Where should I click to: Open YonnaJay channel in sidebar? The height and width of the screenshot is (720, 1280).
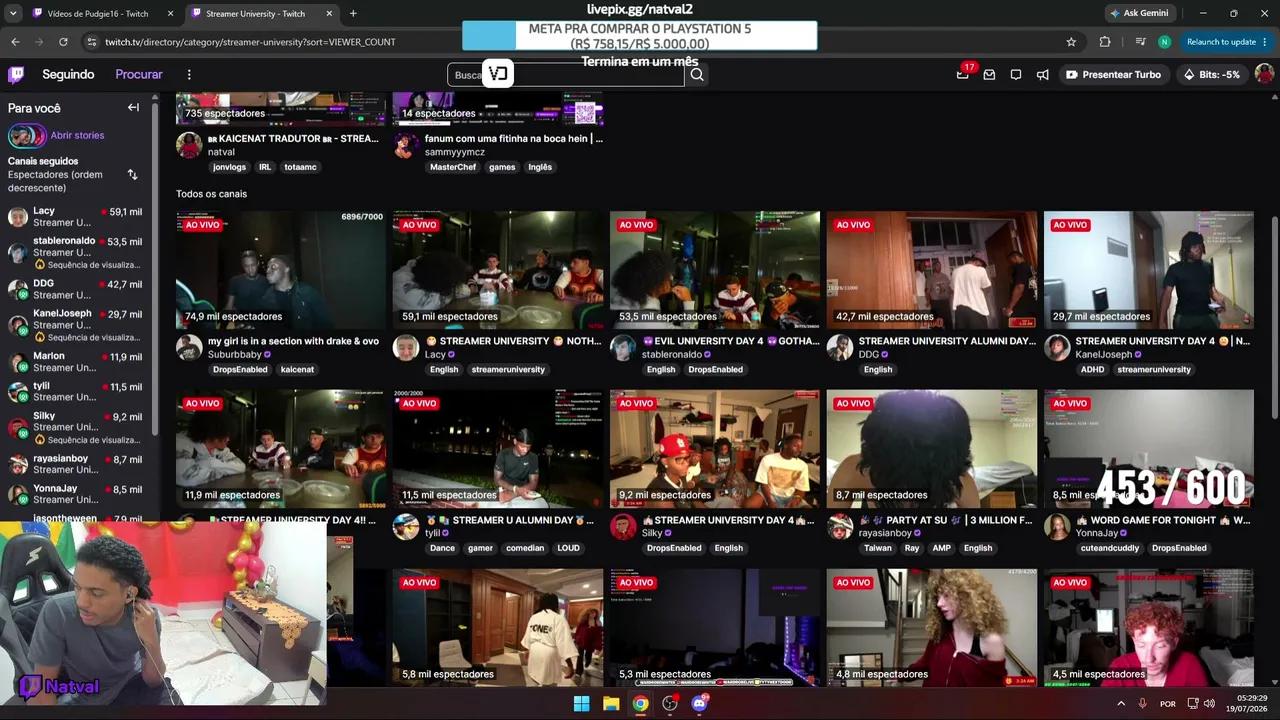click(x=75, y=494)
